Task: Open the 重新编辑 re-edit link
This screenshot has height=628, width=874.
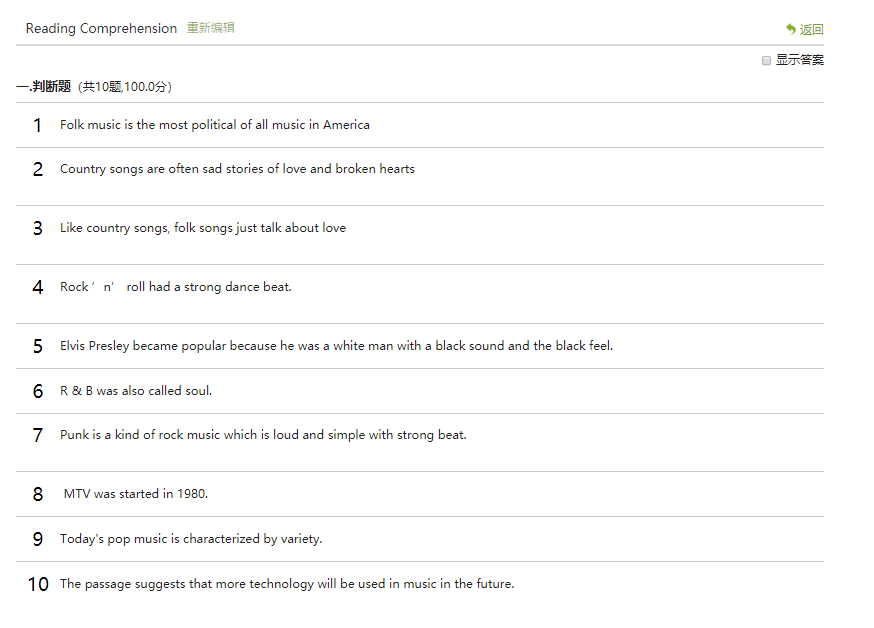Action: click(210, 28)
